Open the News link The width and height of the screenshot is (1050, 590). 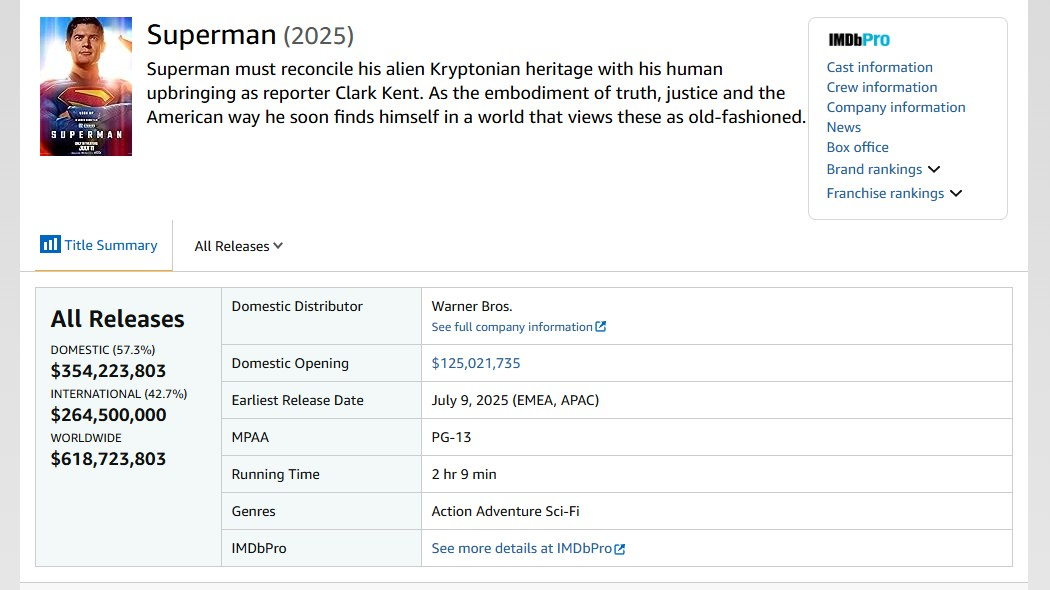pos(843,127)
